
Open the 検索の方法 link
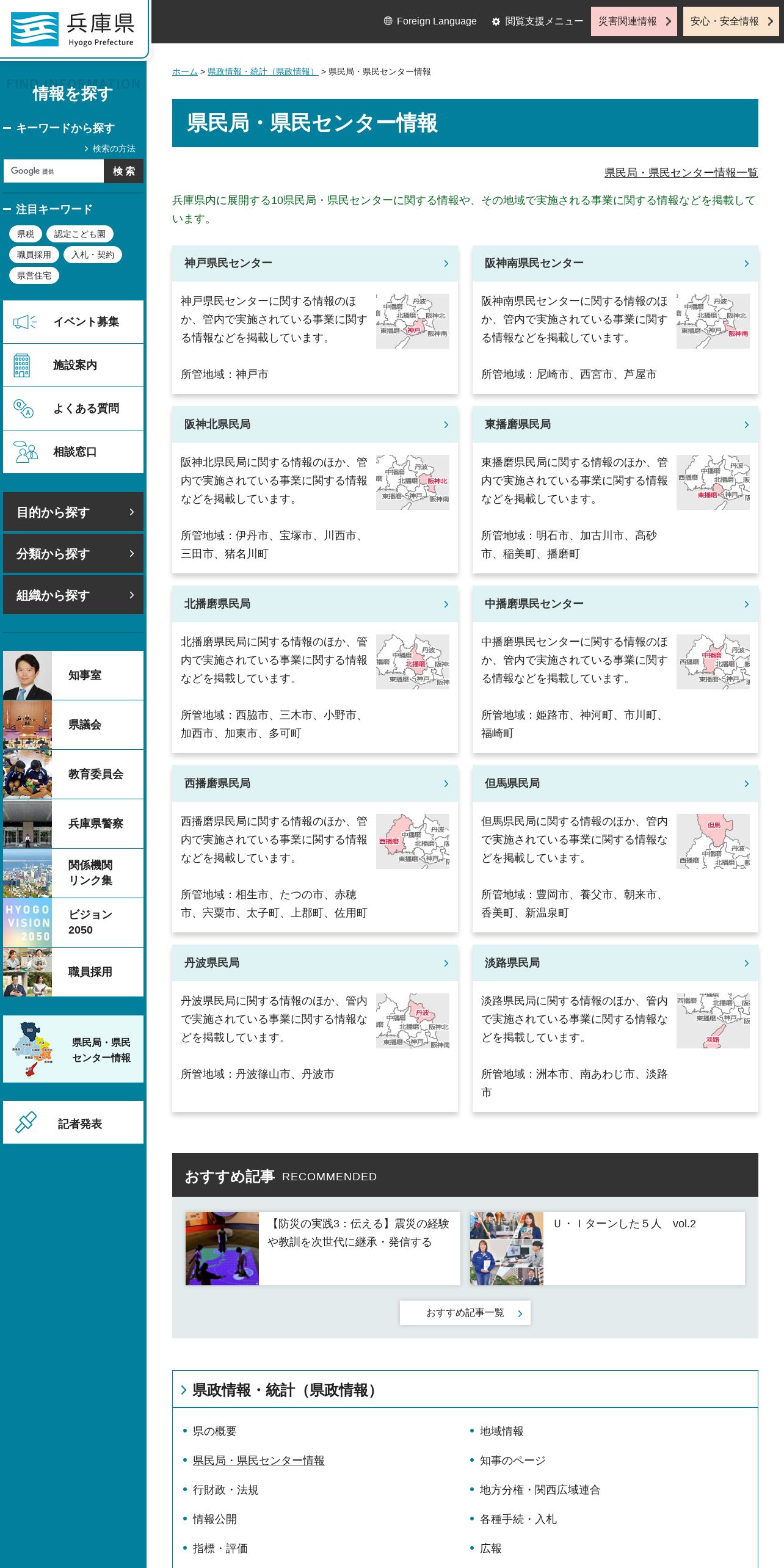(x=110, y=148)
